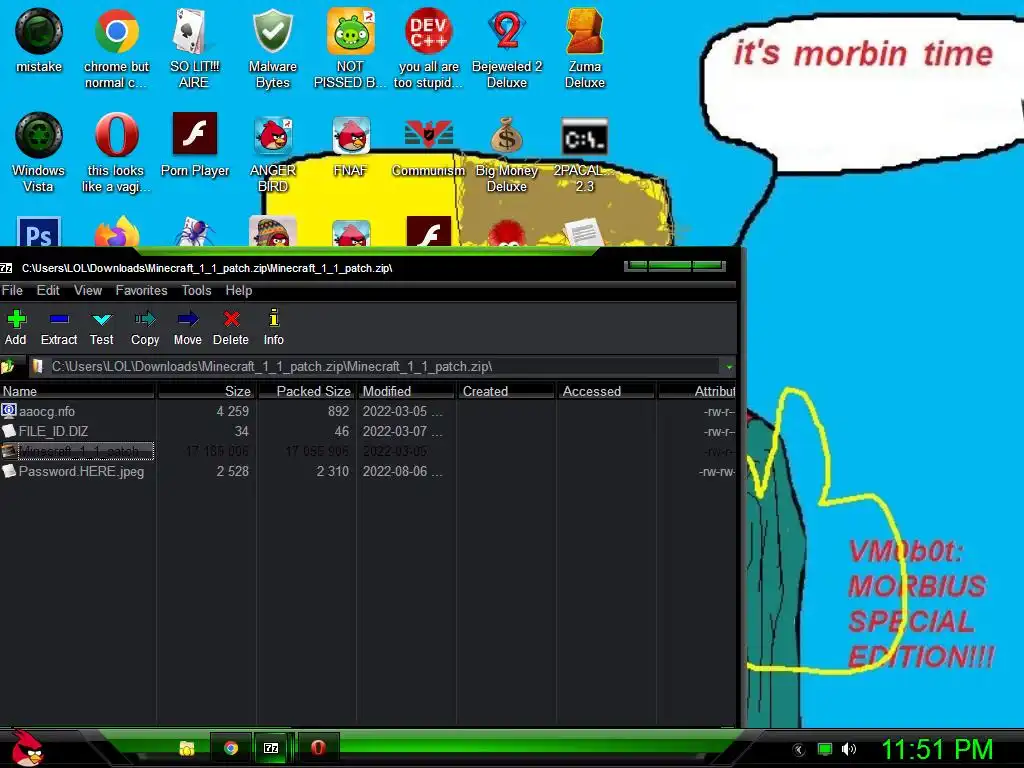Expand the address bar dropdown arrow
Image resolution: width=1024 pixels, height=768 pixels.
point(729,367)
